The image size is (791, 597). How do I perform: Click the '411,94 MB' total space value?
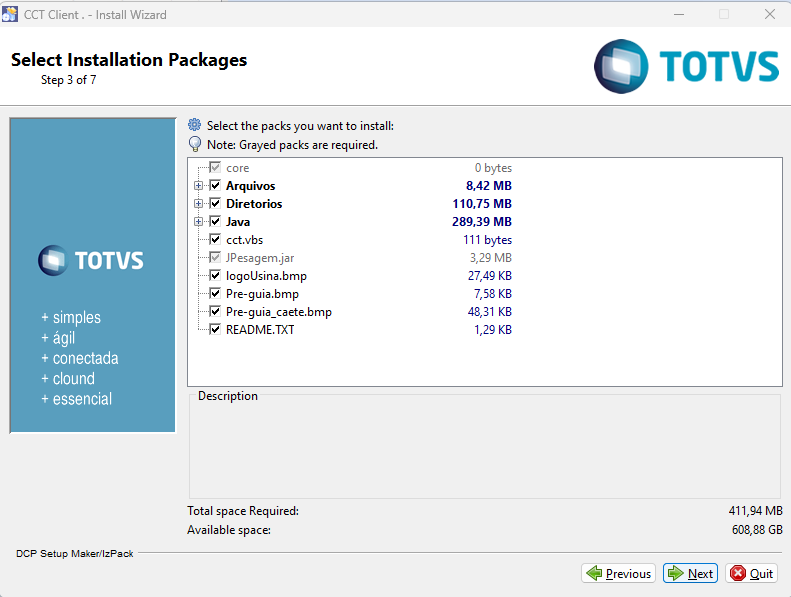click(x=755, y=511)
